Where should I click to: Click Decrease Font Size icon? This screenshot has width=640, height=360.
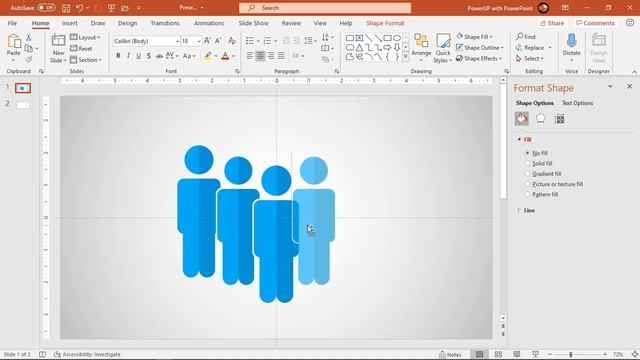[218, 41]
